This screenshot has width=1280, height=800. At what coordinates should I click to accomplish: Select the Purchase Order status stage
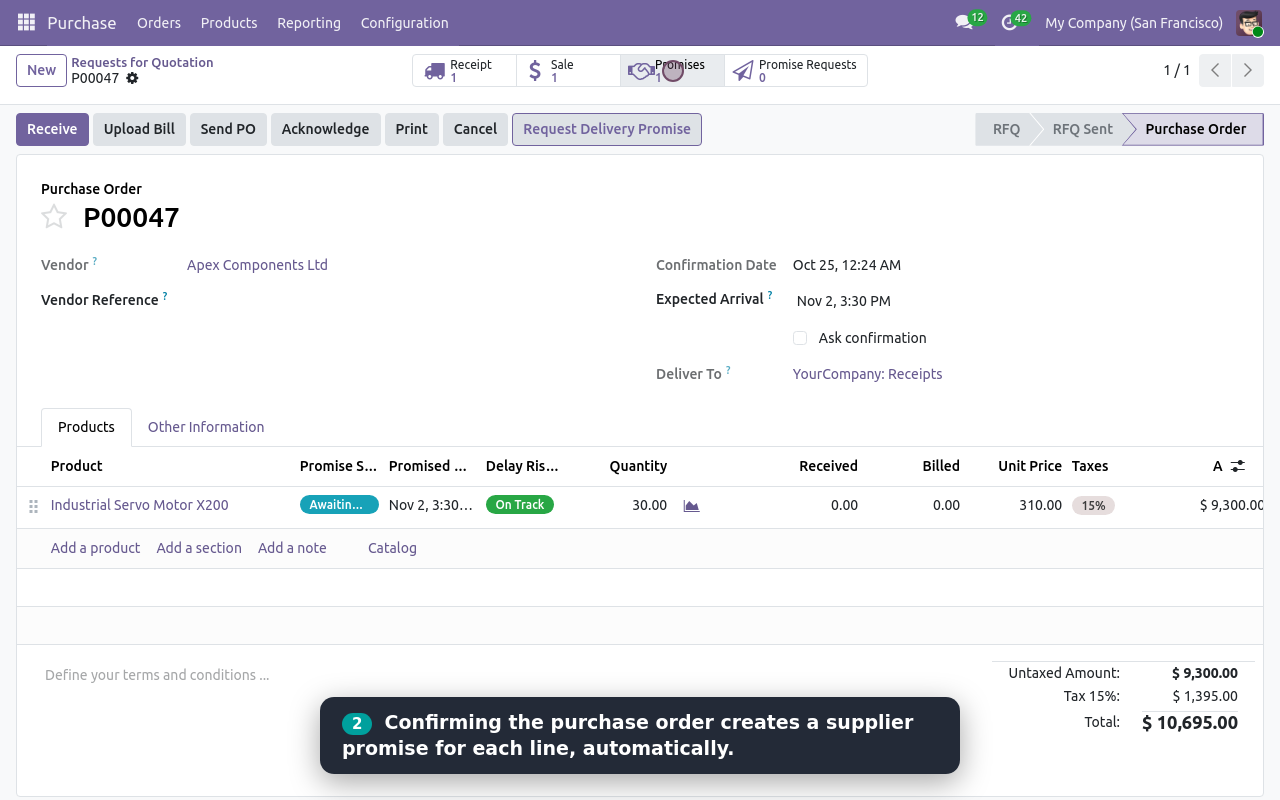[x=1195, y=129]
